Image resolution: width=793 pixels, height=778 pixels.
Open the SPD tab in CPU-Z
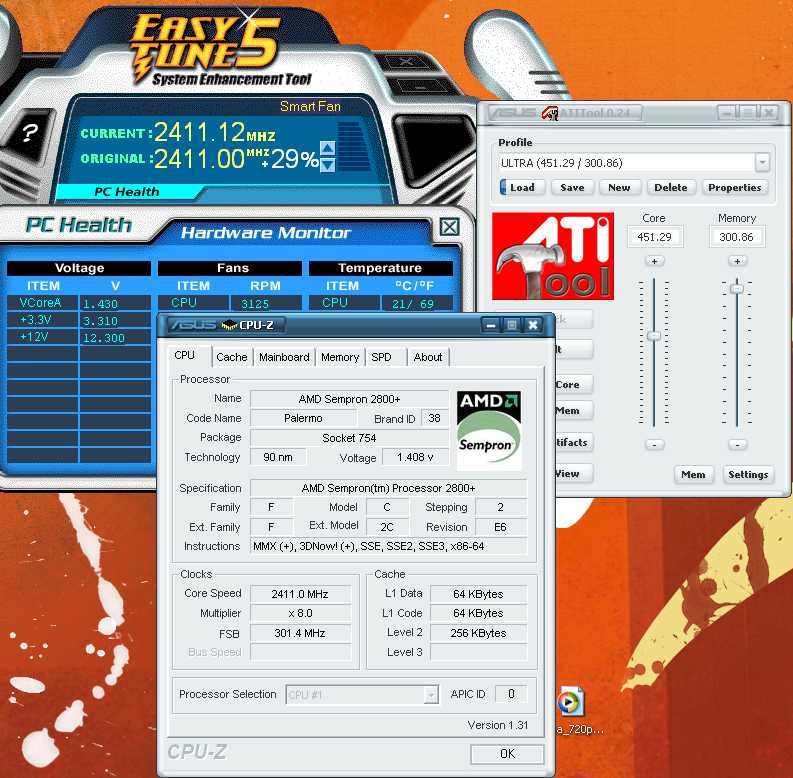tap(381, 357)
